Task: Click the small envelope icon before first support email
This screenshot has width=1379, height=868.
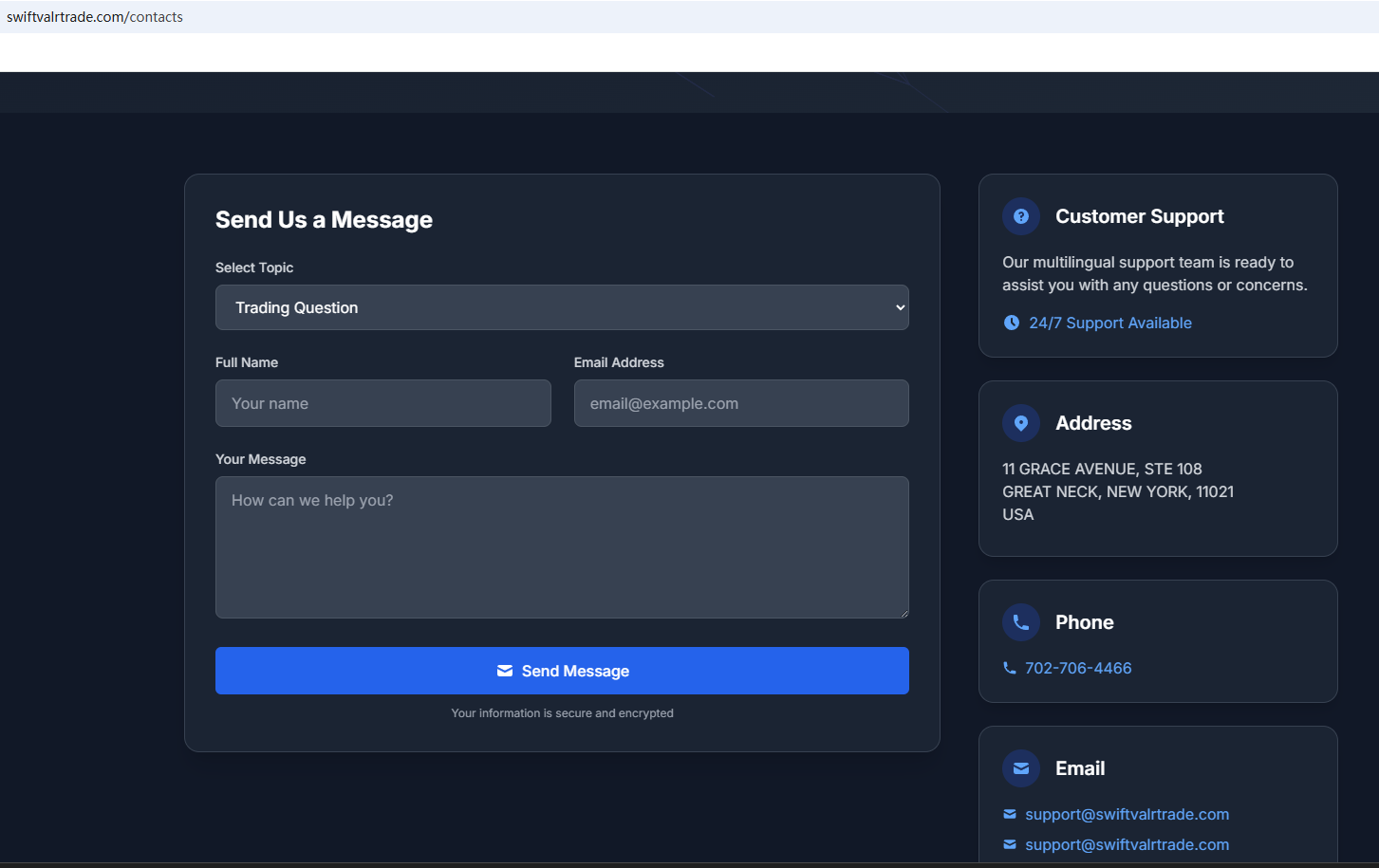Action: click(1009, 814)
